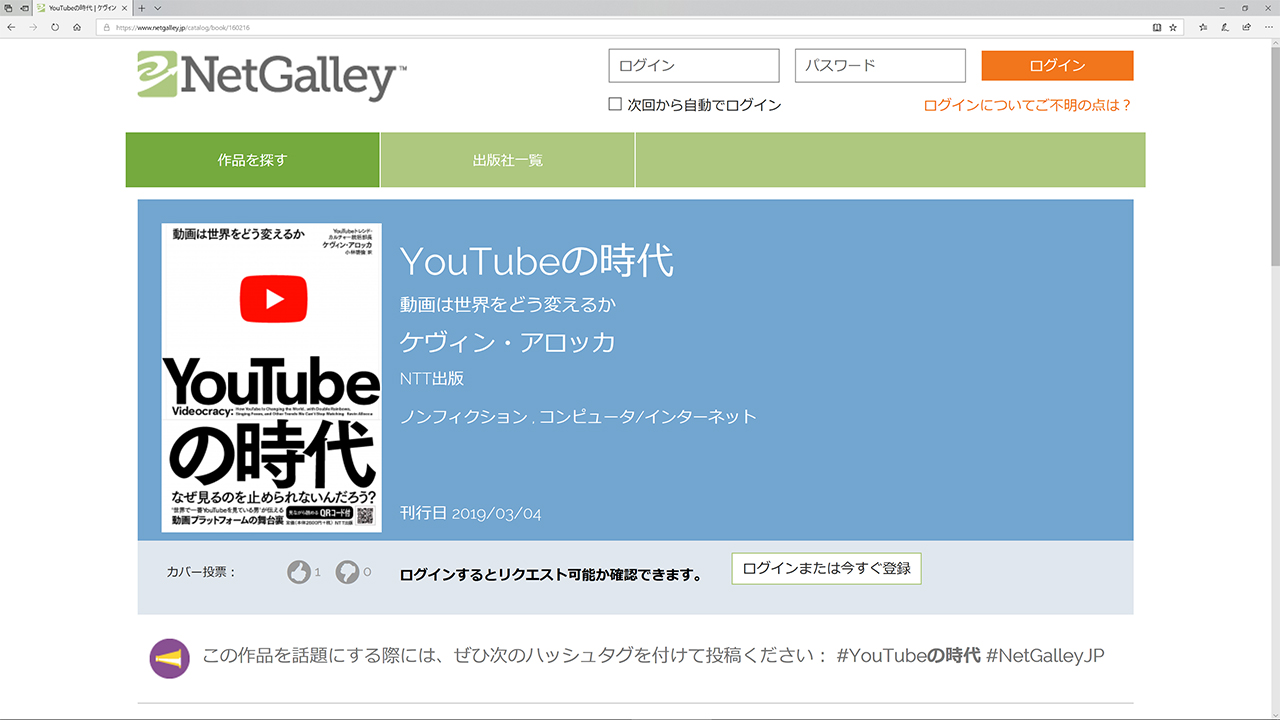Click the ケヴィン・アロッカ author name
The width and height of the screenshot is (1280, 720).
click(x=507, y=342)
